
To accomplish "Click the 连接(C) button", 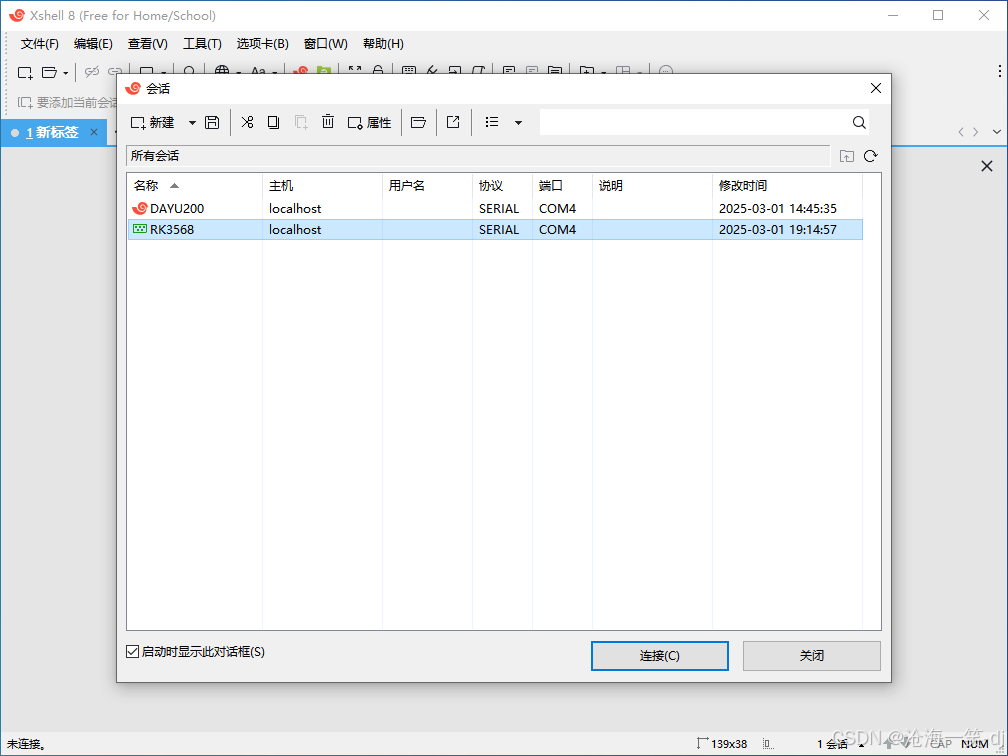I will (660, 656).
